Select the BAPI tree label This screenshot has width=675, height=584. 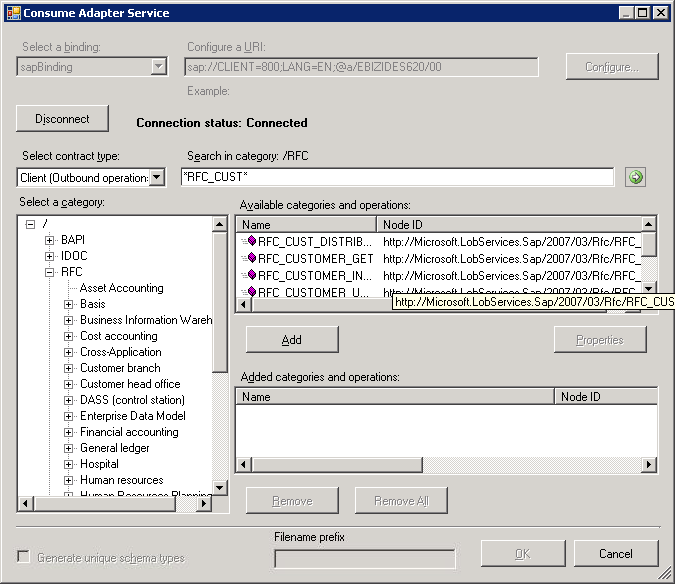[73, 240]
